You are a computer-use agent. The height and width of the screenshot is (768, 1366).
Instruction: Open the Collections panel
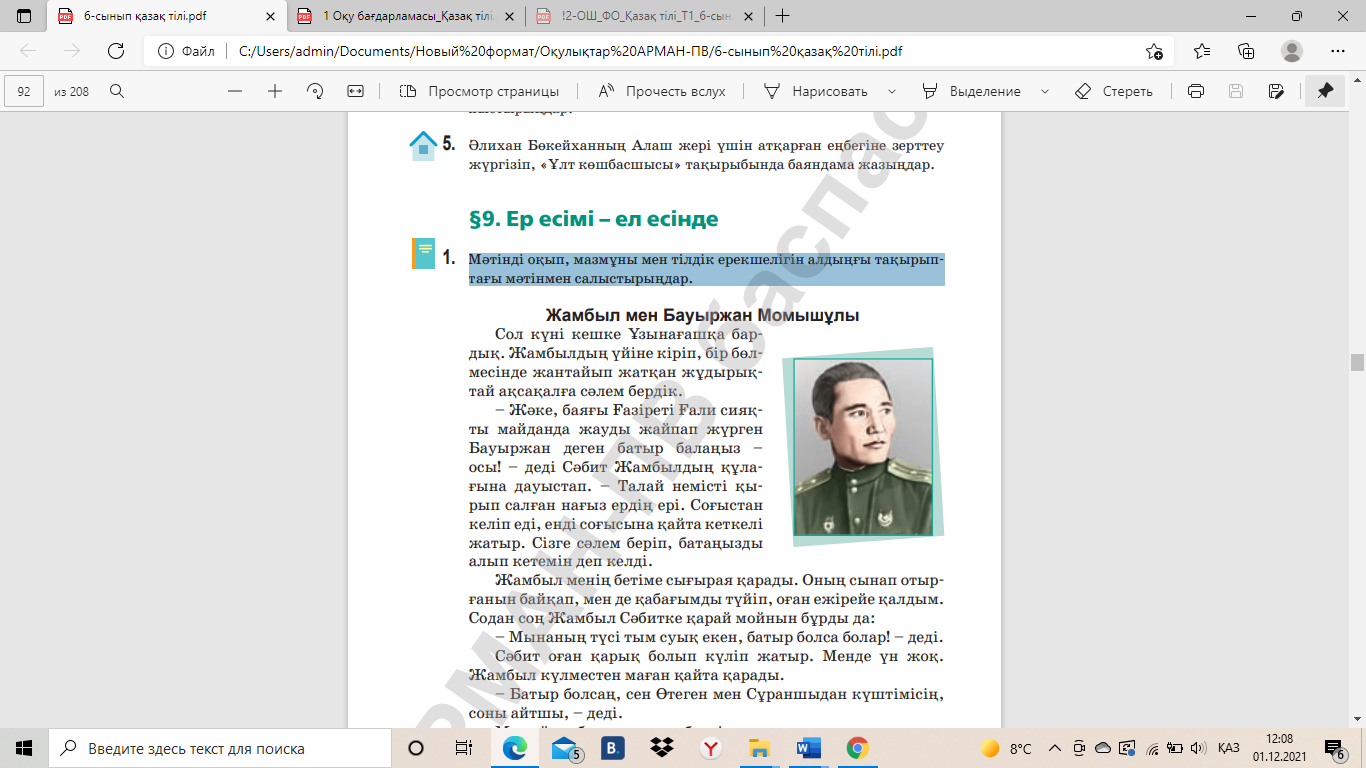[1246, 51]
